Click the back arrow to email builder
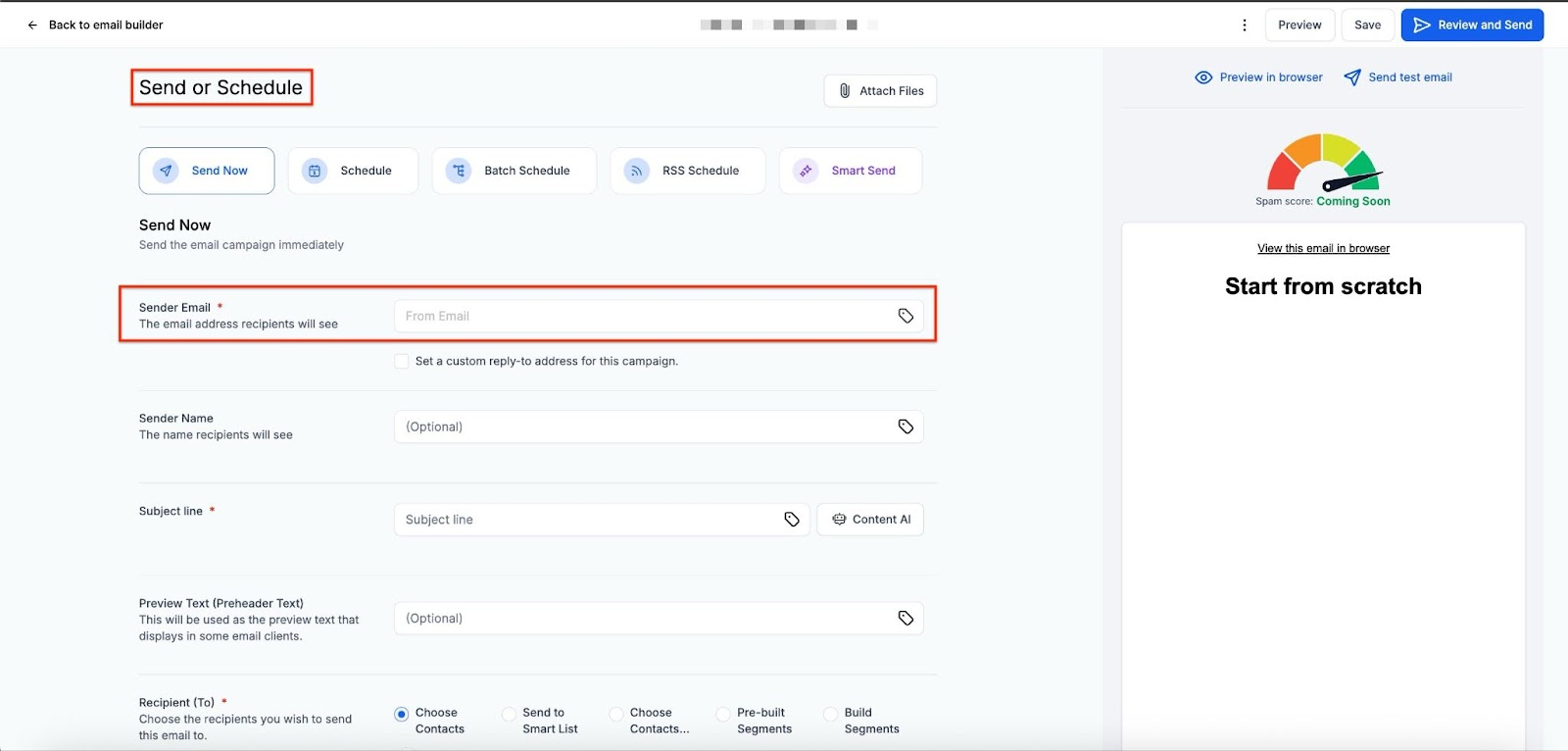This screenshot has height=751, width=1568. 32,25
